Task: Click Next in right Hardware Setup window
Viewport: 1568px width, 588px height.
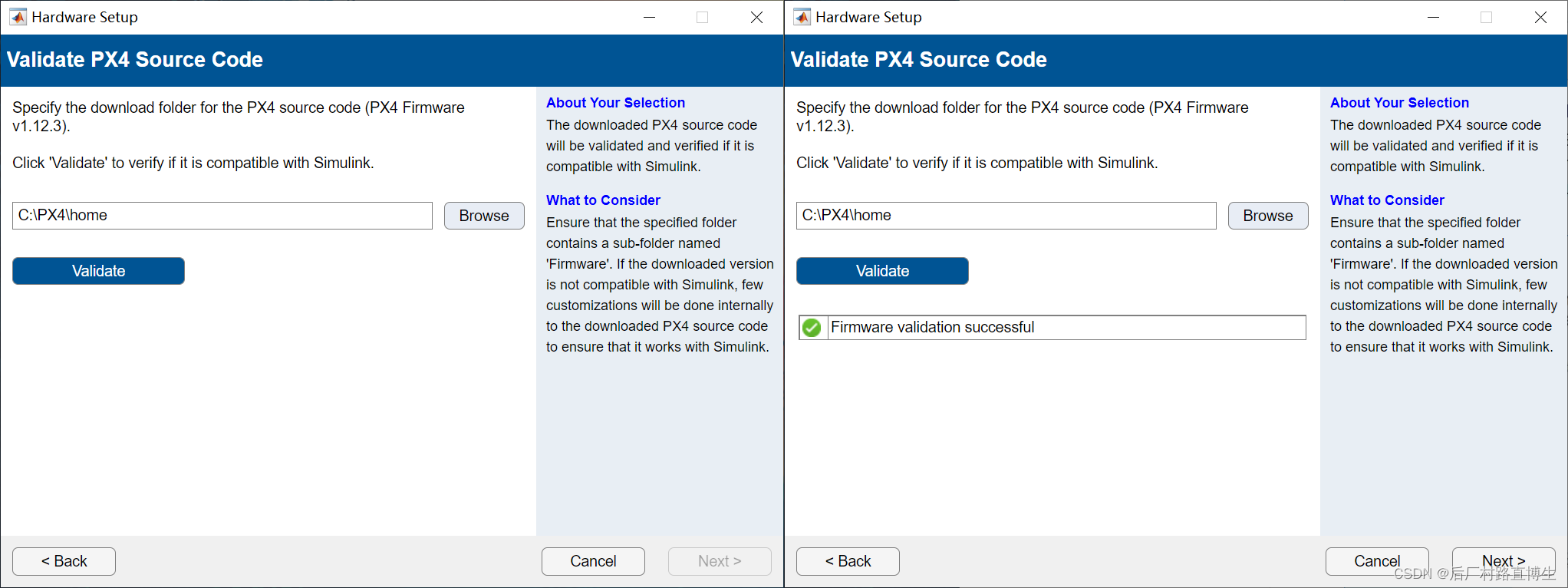Action: click(x=1504, y=561)
